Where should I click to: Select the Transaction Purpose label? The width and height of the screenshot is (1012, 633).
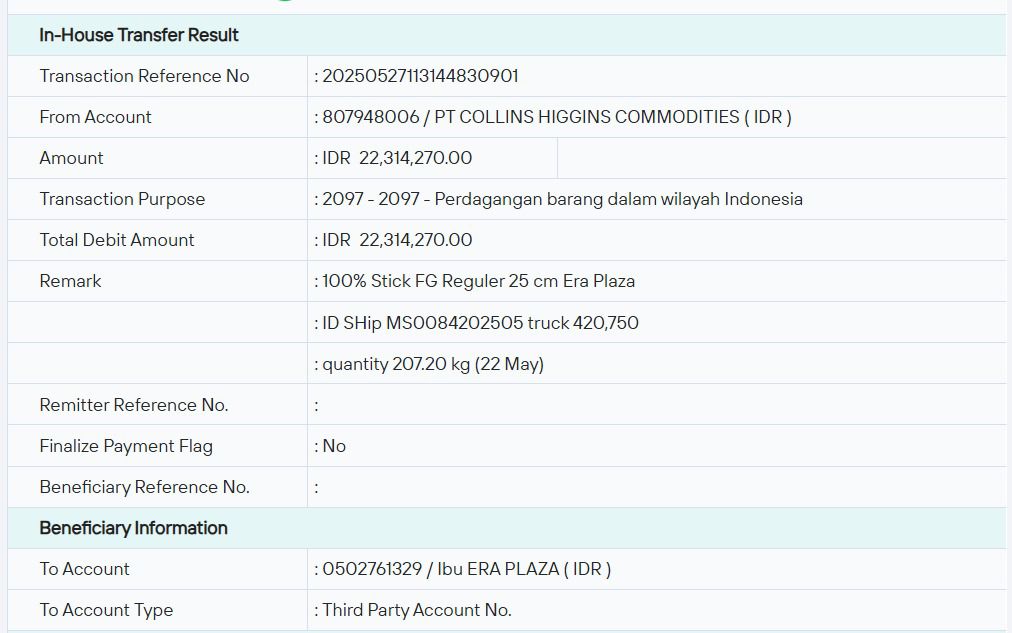(122, 199)
